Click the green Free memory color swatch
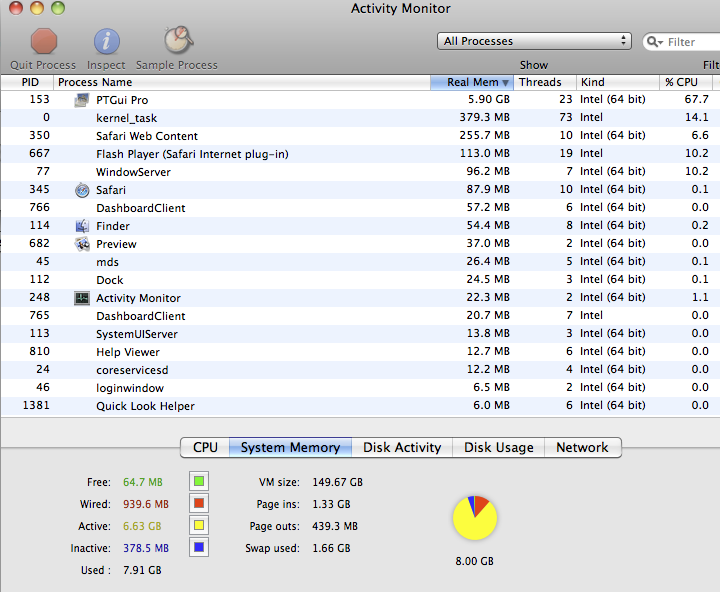Screen dimensions: 720x592 point(199,481)
